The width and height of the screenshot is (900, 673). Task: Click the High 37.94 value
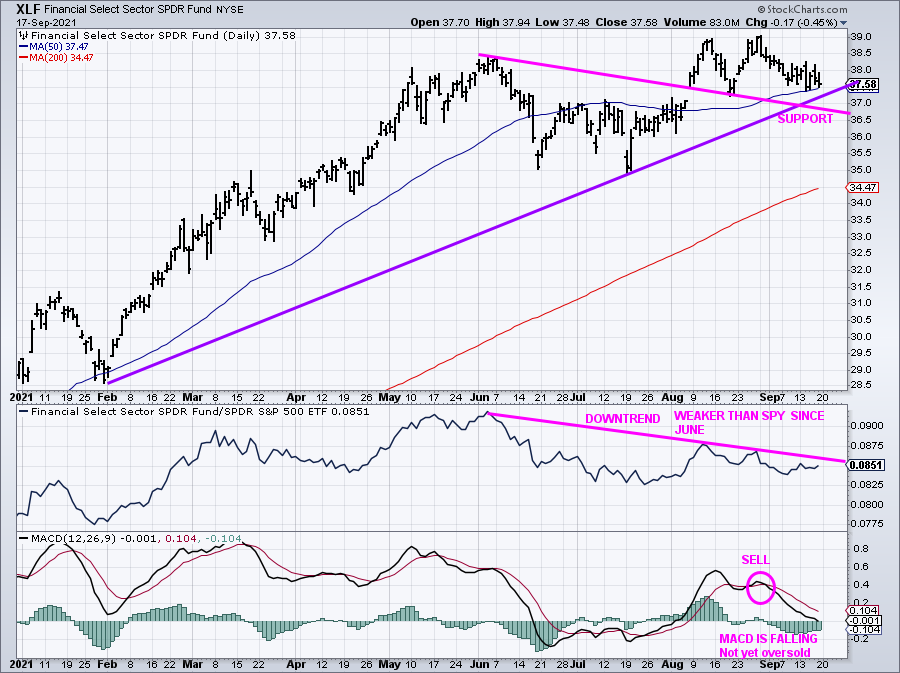pos(502,22)
